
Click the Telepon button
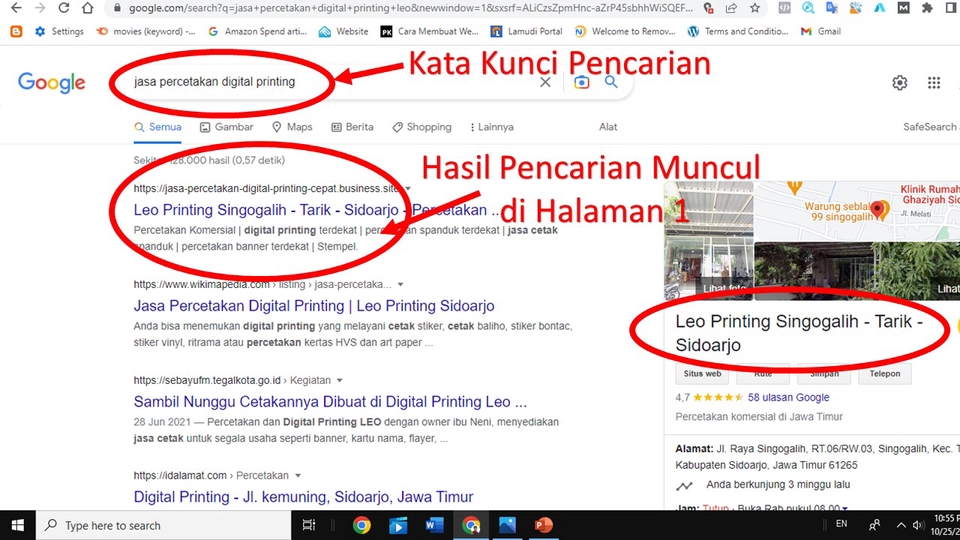tap(885, 373)
